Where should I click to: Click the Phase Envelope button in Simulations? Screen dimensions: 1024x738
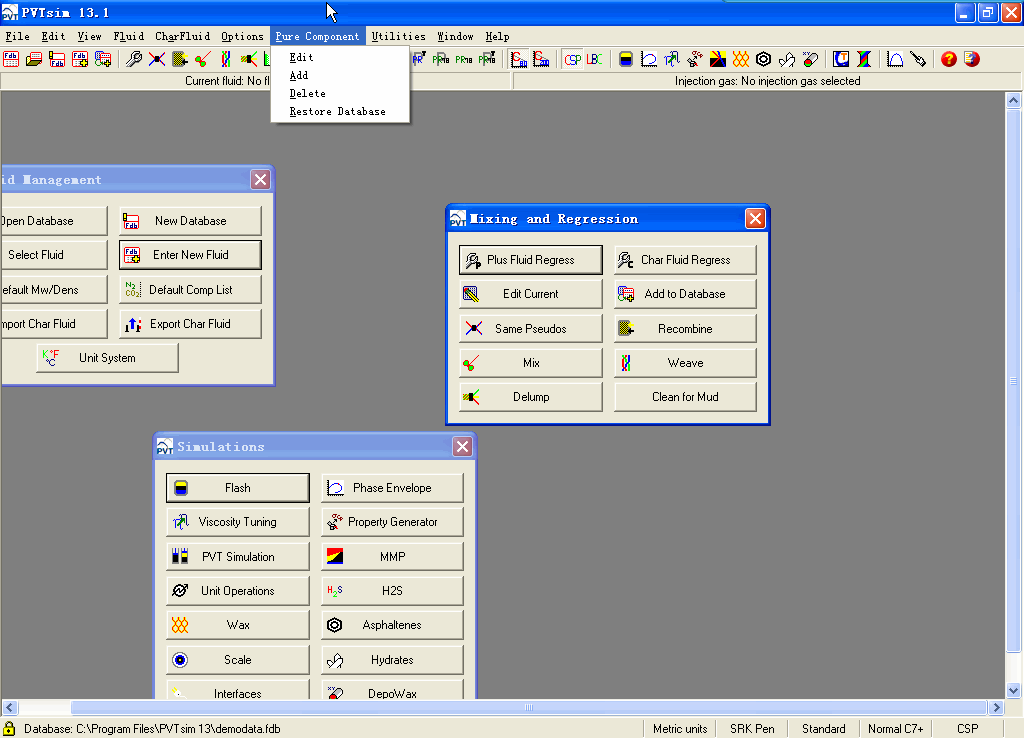point(392,488)
